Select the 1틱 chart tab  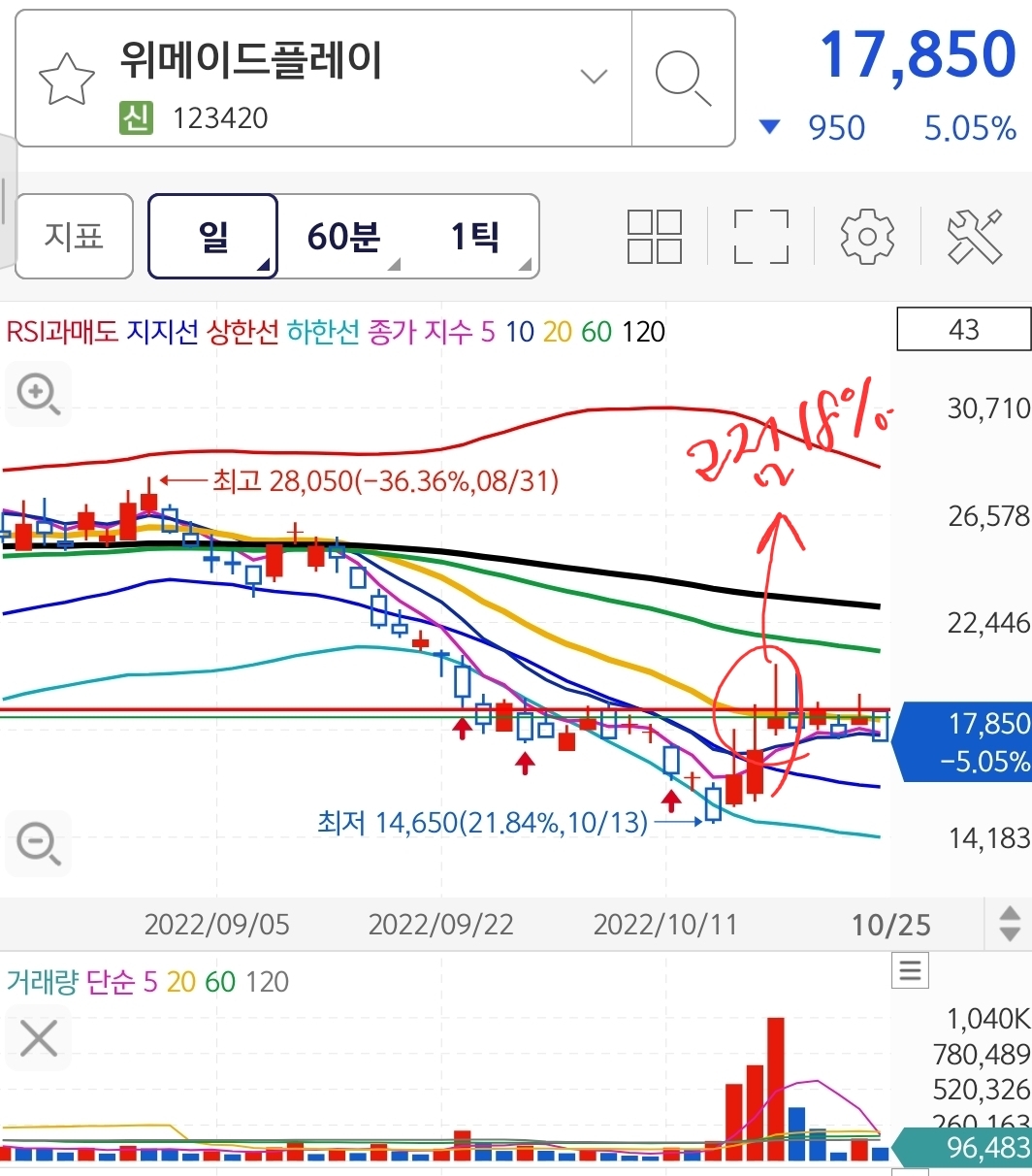(x=474, y=236)
